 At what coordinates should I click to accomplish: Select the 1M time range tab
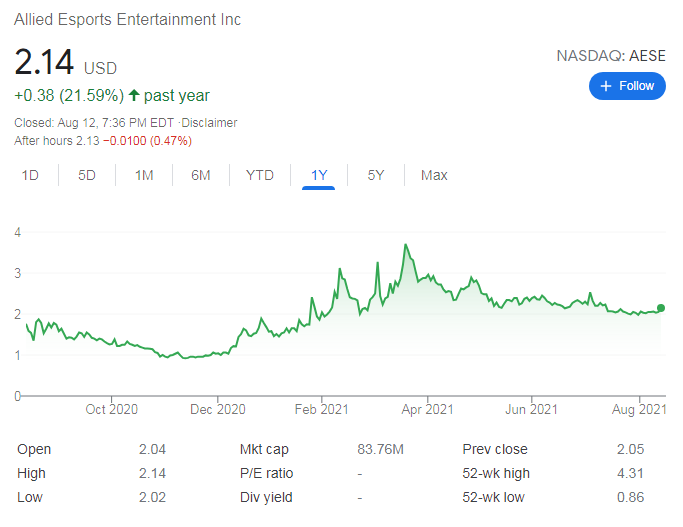tap(144, 175)
